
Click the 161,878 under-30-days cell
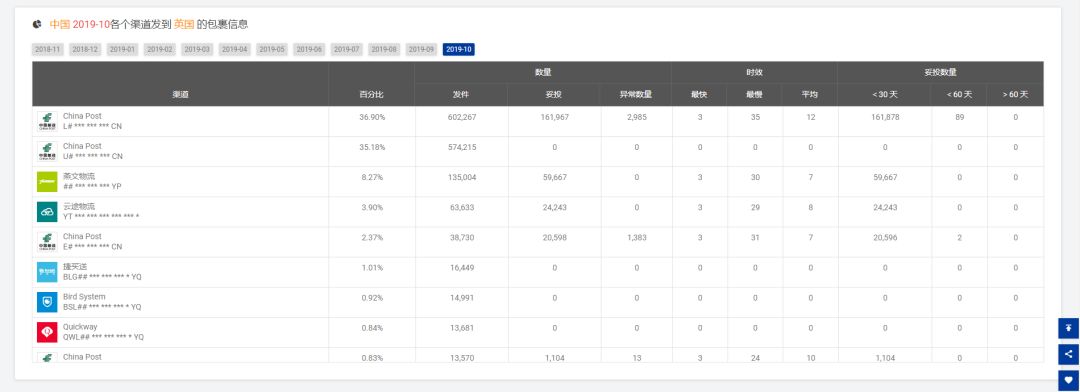pos(885,117)
